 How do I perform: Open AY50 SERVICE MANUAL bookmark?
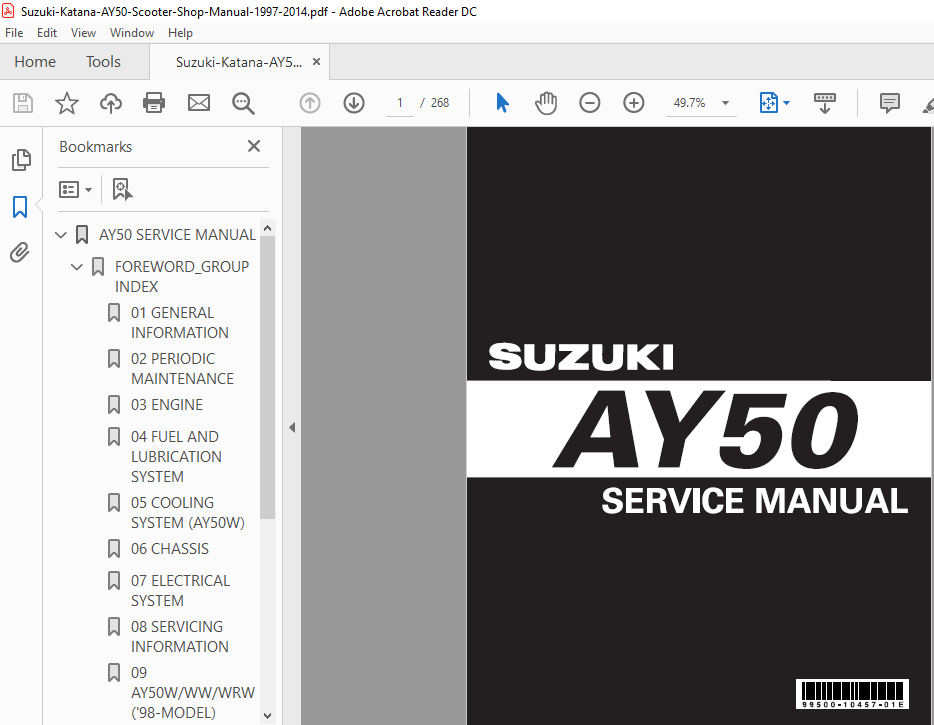pyautogui.click(x=177, y=235)
